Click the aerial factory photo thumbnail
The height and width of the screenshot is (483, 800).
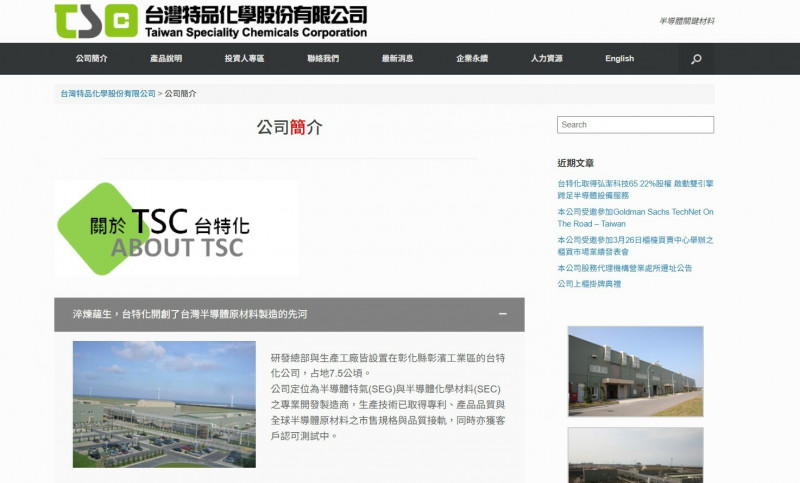(x=164, y=404)
